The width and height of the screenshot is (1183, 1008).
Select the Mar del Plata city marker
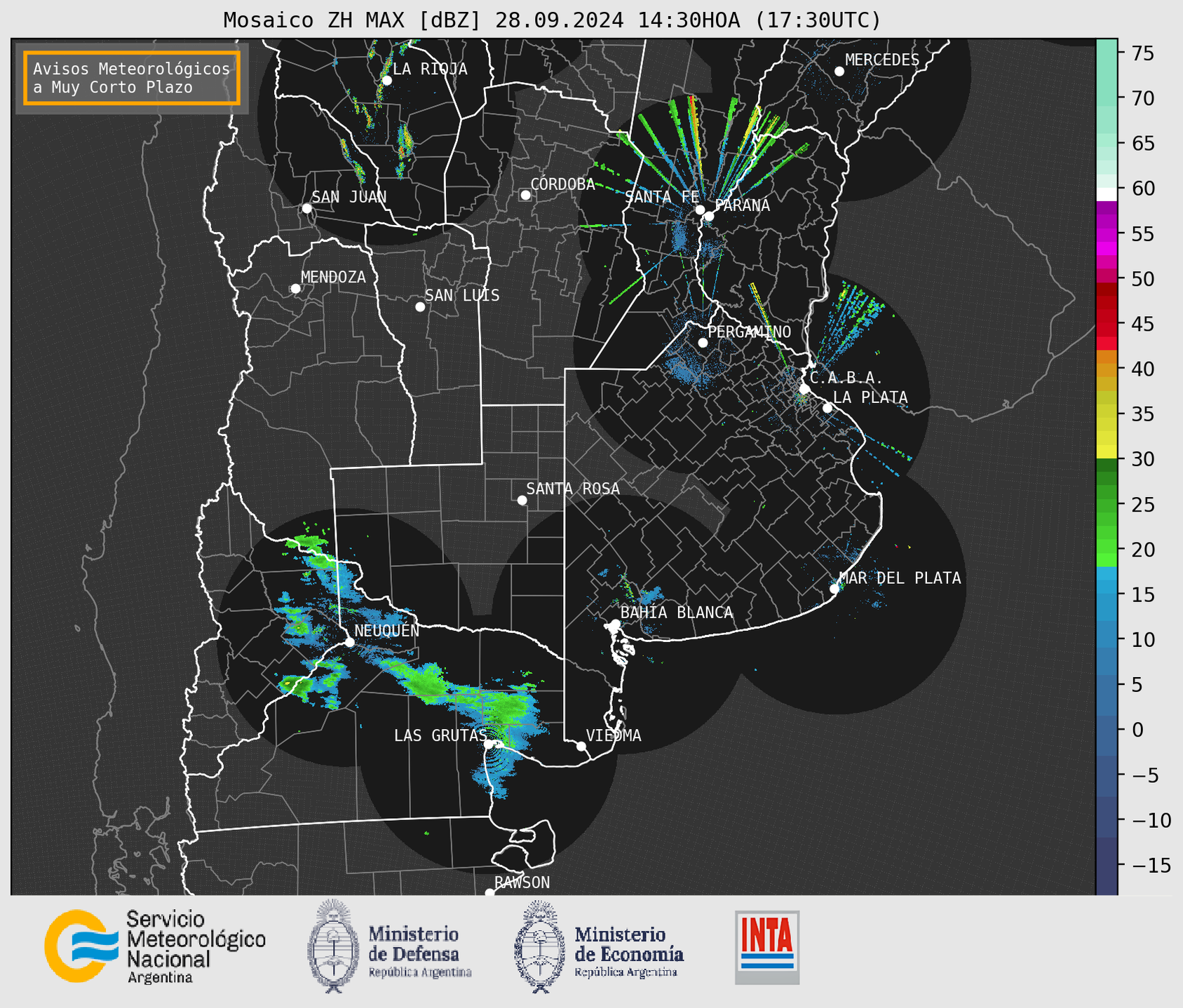(834, 589)
